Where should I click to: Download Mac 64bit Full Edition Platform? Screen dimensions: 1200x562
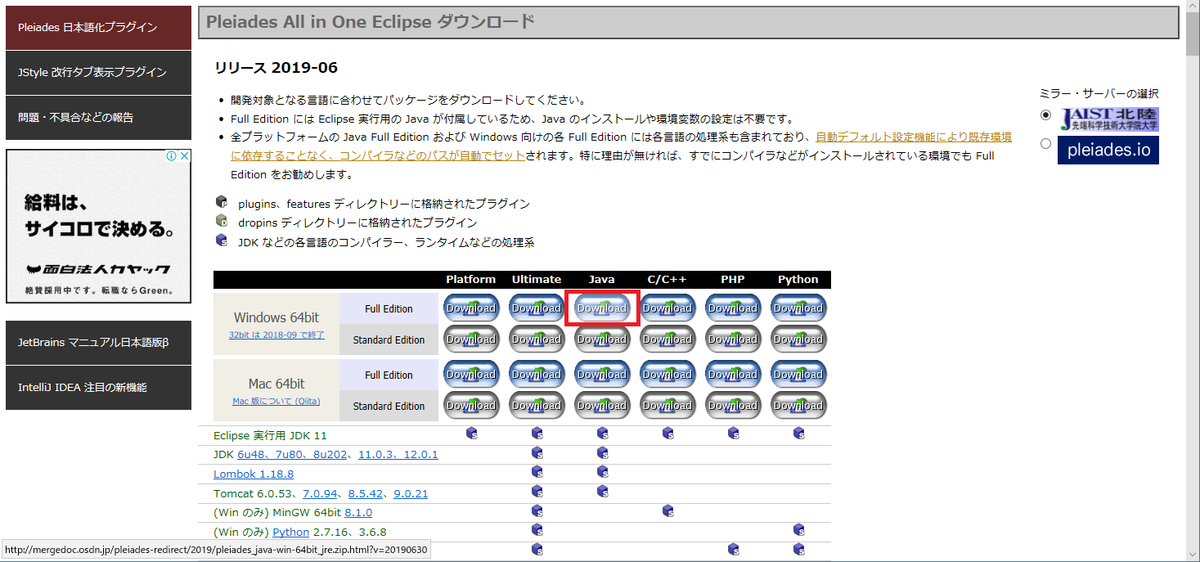471,375
